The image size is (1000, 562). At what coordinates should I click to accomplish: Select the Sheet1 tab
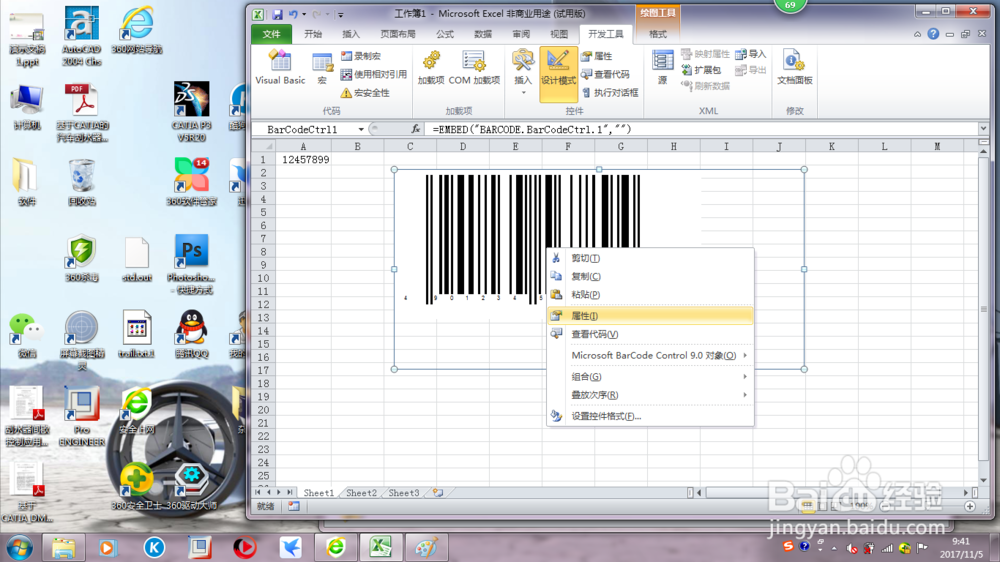[318, 493]
